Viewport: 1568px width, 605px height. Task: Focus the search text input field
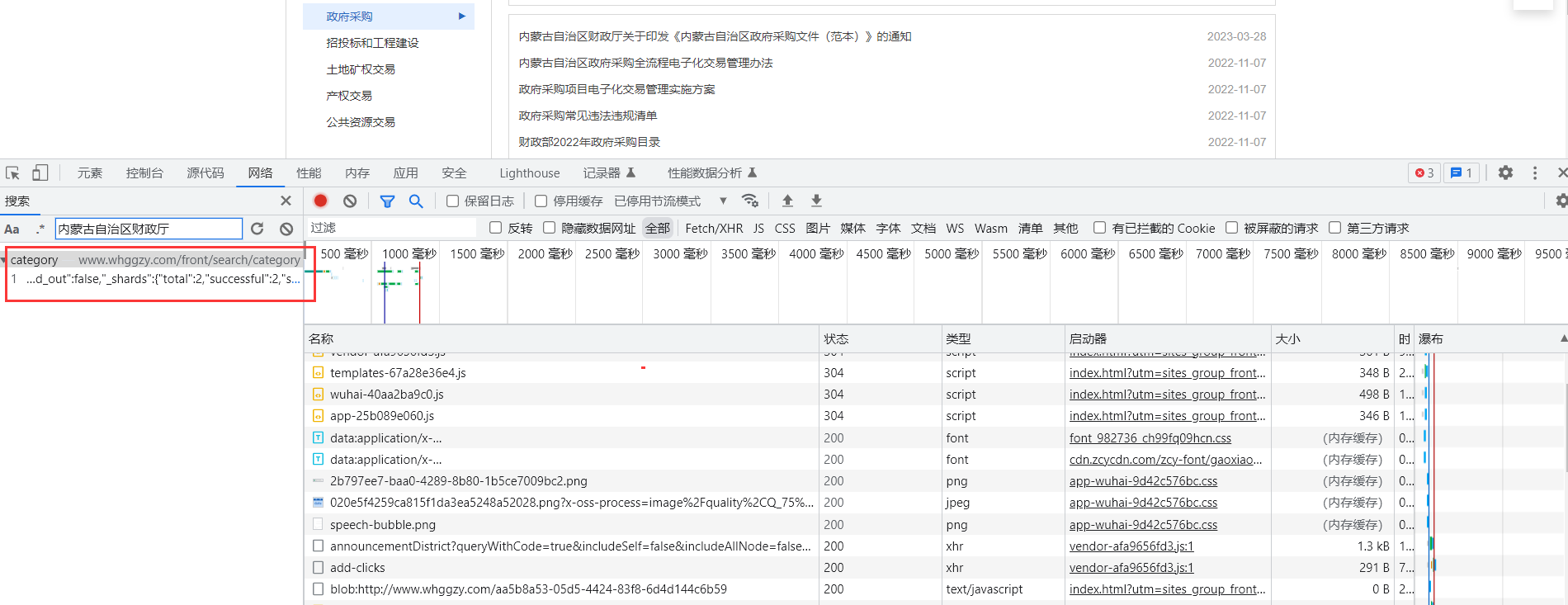pyautogui.click(x=149, y=229)
